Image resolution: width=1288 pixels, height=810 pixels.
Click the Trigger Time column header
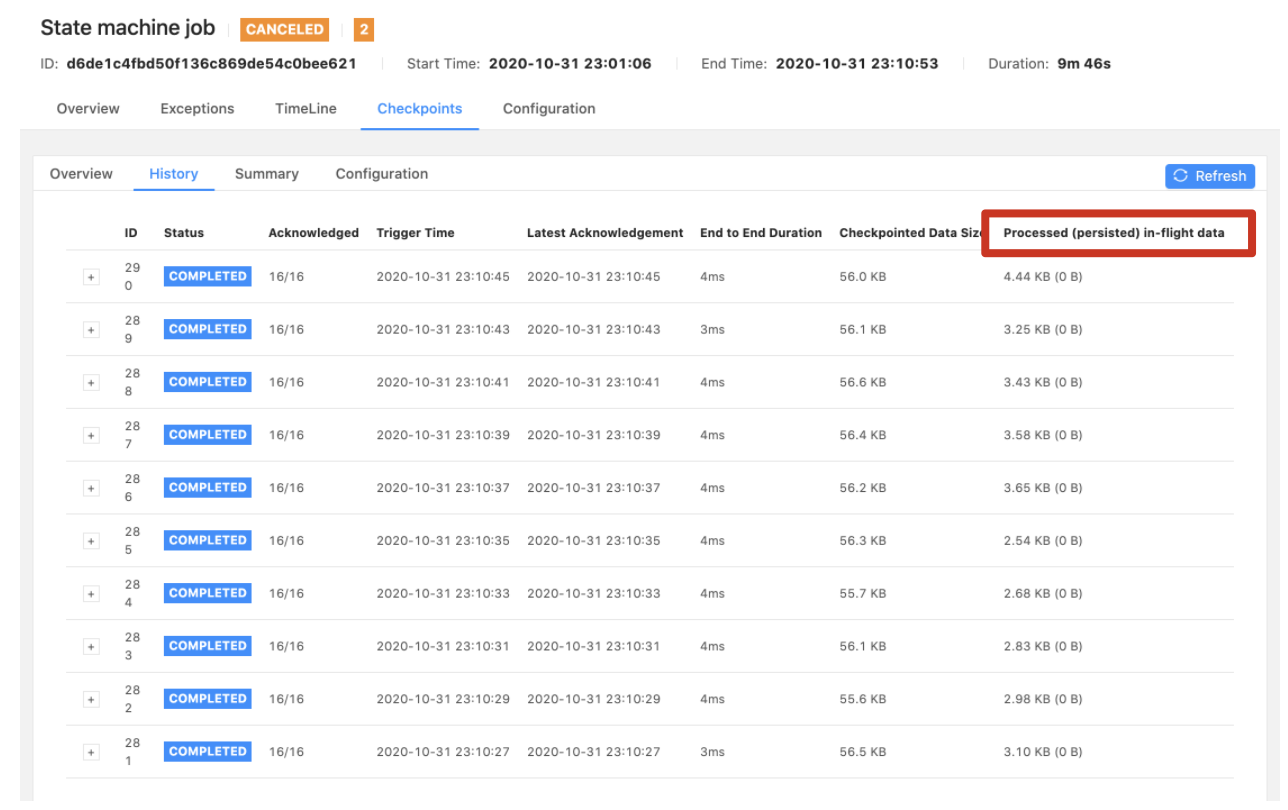[x=415, y=233]
